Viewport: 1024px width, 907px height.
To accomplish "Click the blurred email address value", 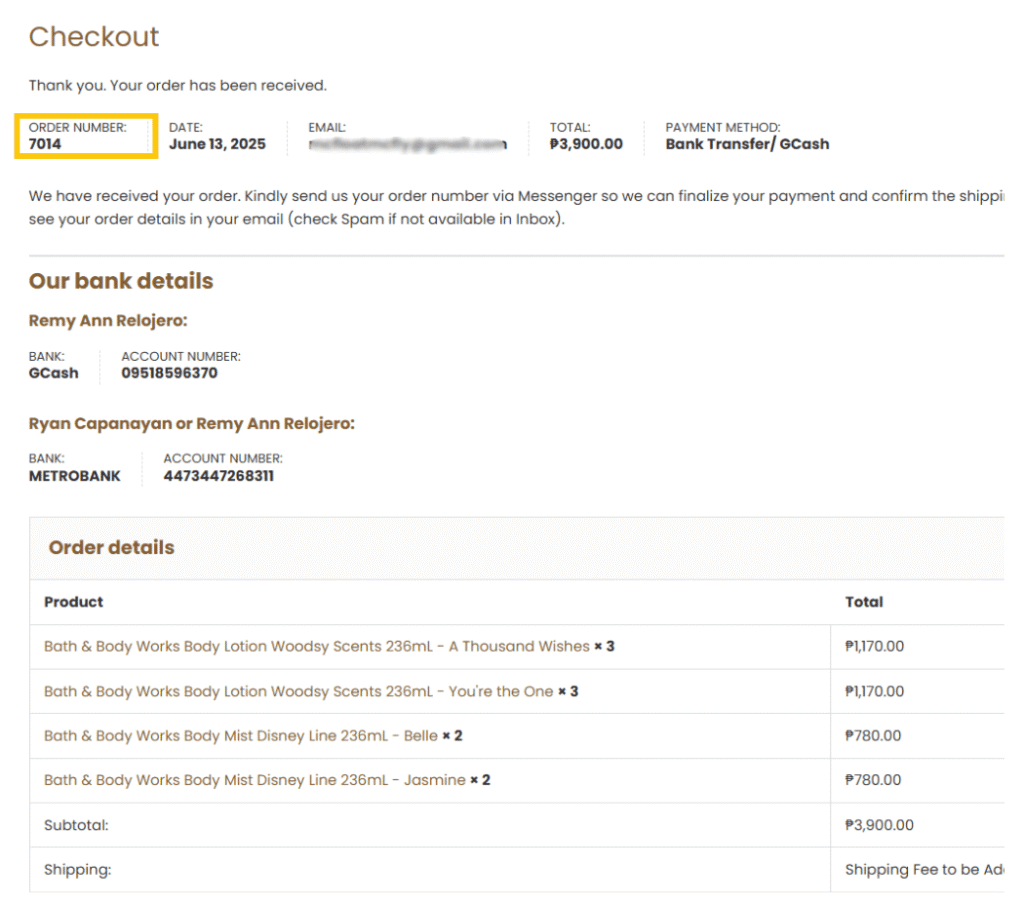I will click(408, 144).
